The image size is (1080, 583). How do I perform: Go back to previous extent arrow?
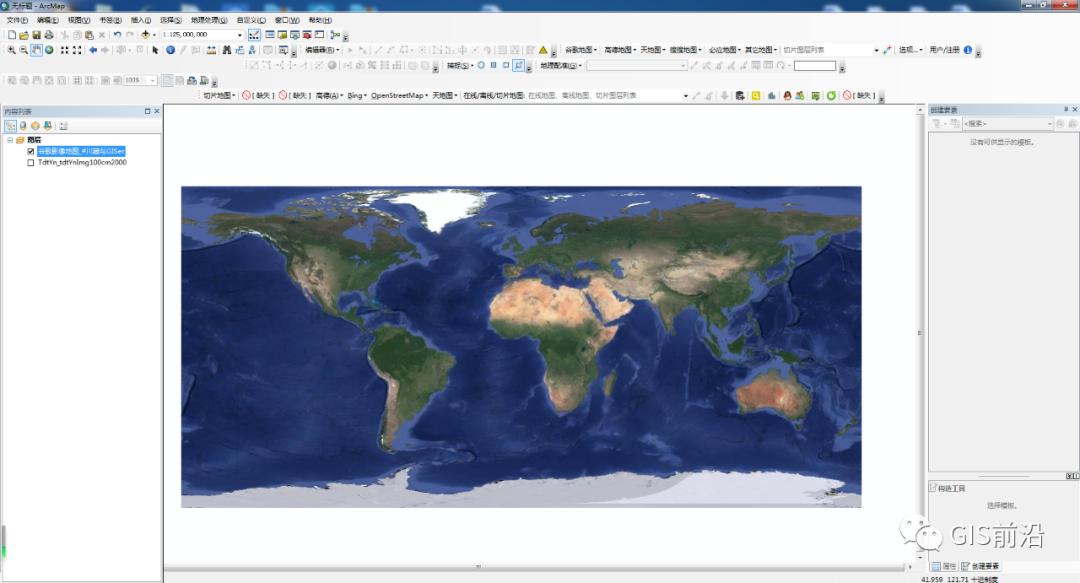tap(93, 50)
